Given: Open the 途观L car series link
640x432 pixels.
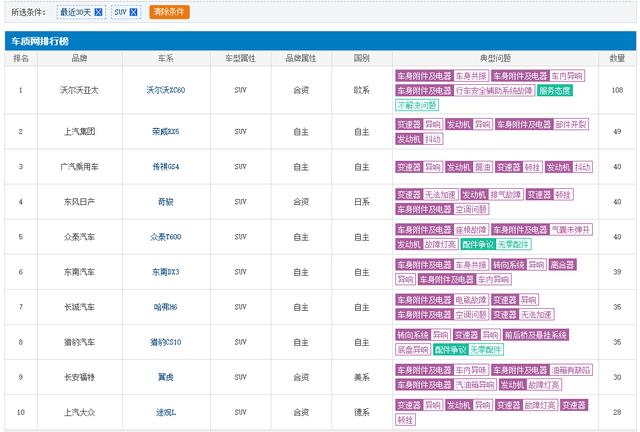Looking at the screenshot, I should point(166,412).
